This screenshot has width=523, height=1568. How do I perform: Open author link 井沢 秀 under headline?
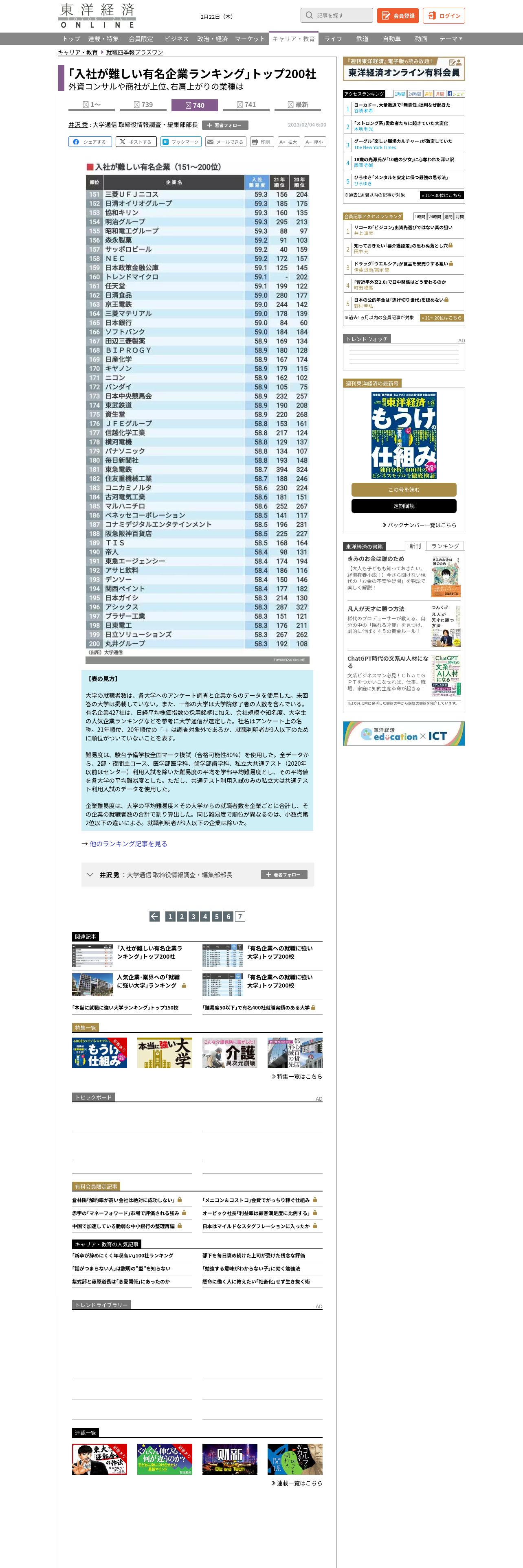click(x=78, y=125)
